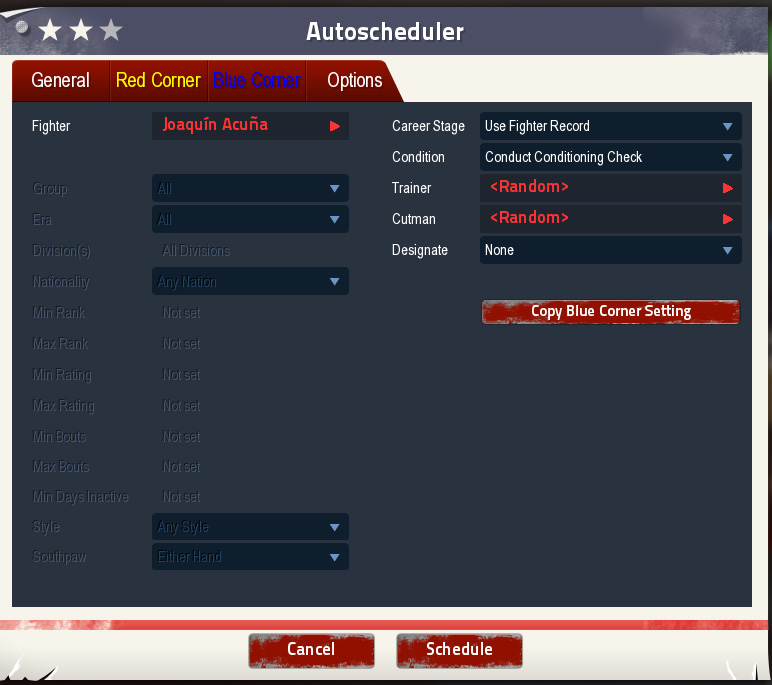Open the Southpaw Either Hand dropdown
The image size is (772, 685).
[x=250, y=557]
